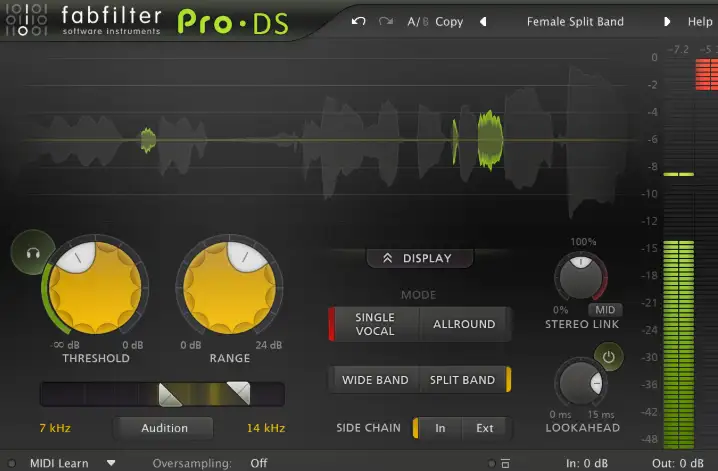
Task: Toggle headphone sidechain audition icon
Action: (33, 253)
